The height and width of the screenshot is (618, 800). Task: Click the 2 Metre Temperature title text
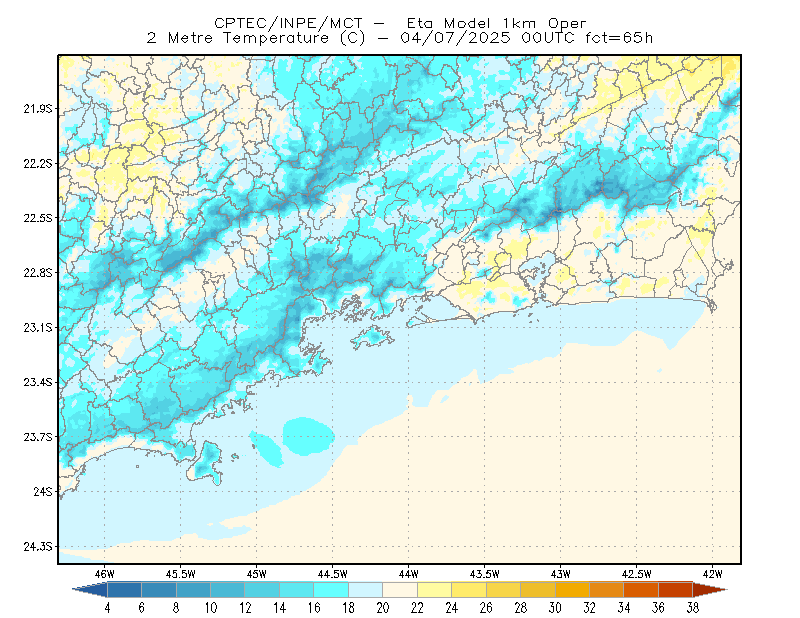tap(238, 38)
